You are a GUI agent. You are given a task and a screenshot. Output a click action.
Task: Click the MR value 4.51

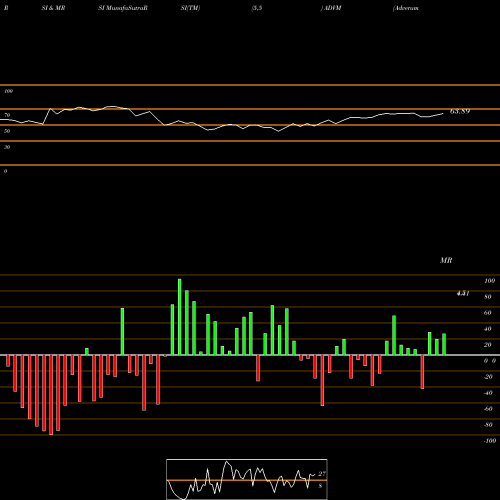[463, 293]
